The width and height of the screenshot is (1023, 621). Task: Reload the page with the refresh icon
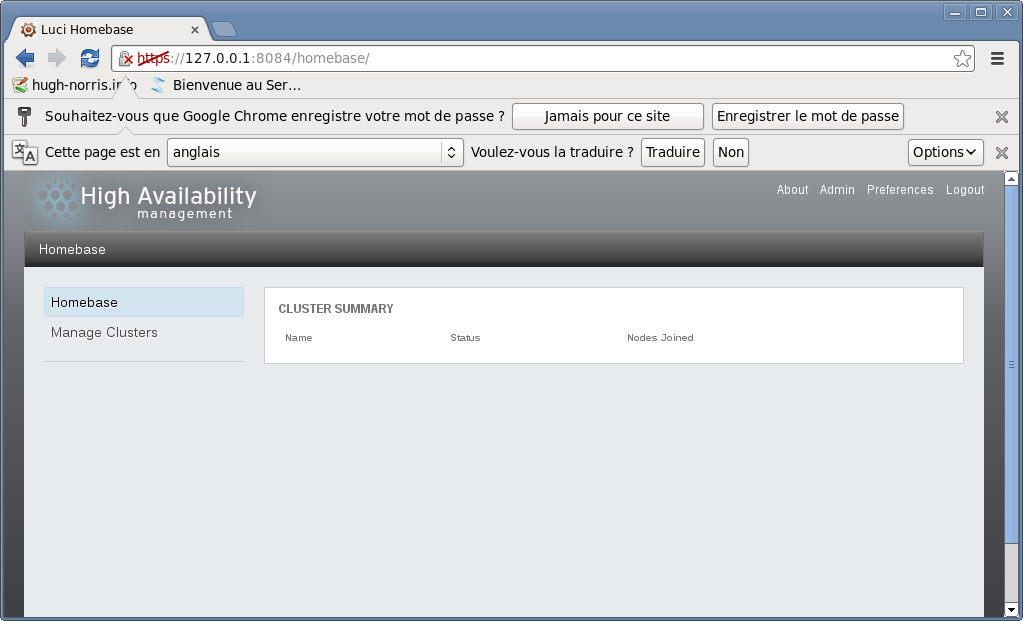pos(90,58)
